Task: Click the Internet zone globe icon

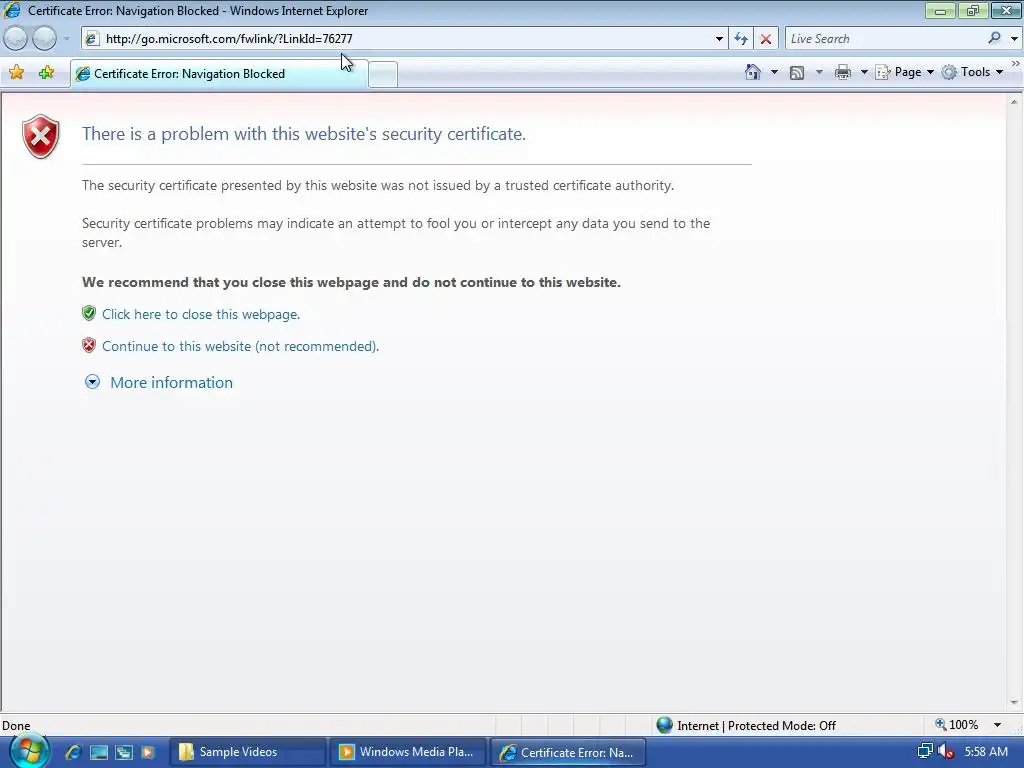Action: coord(664,725)
